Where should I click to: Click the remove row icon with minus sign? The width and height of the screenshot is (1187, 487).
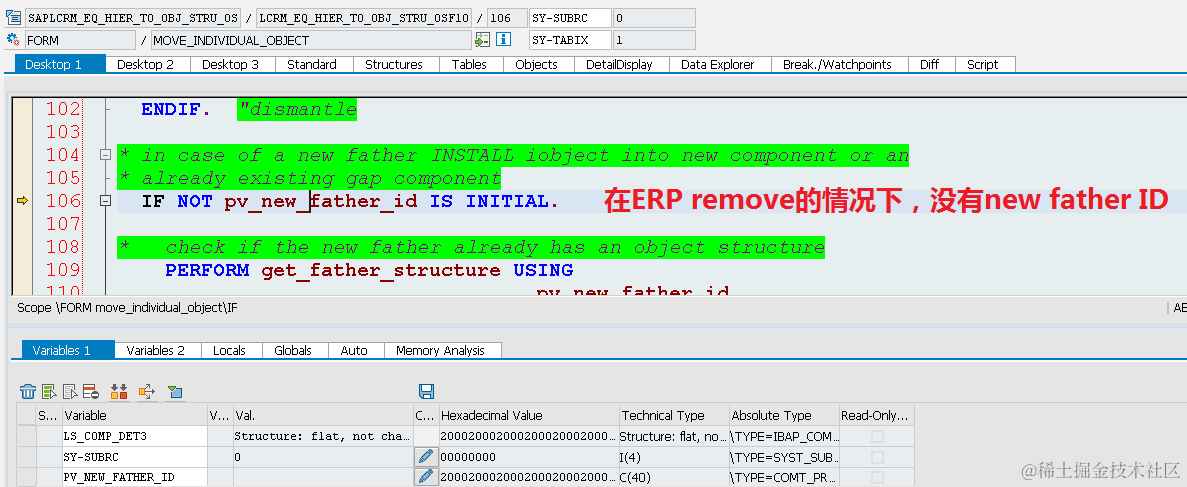(x=91, y=392)
